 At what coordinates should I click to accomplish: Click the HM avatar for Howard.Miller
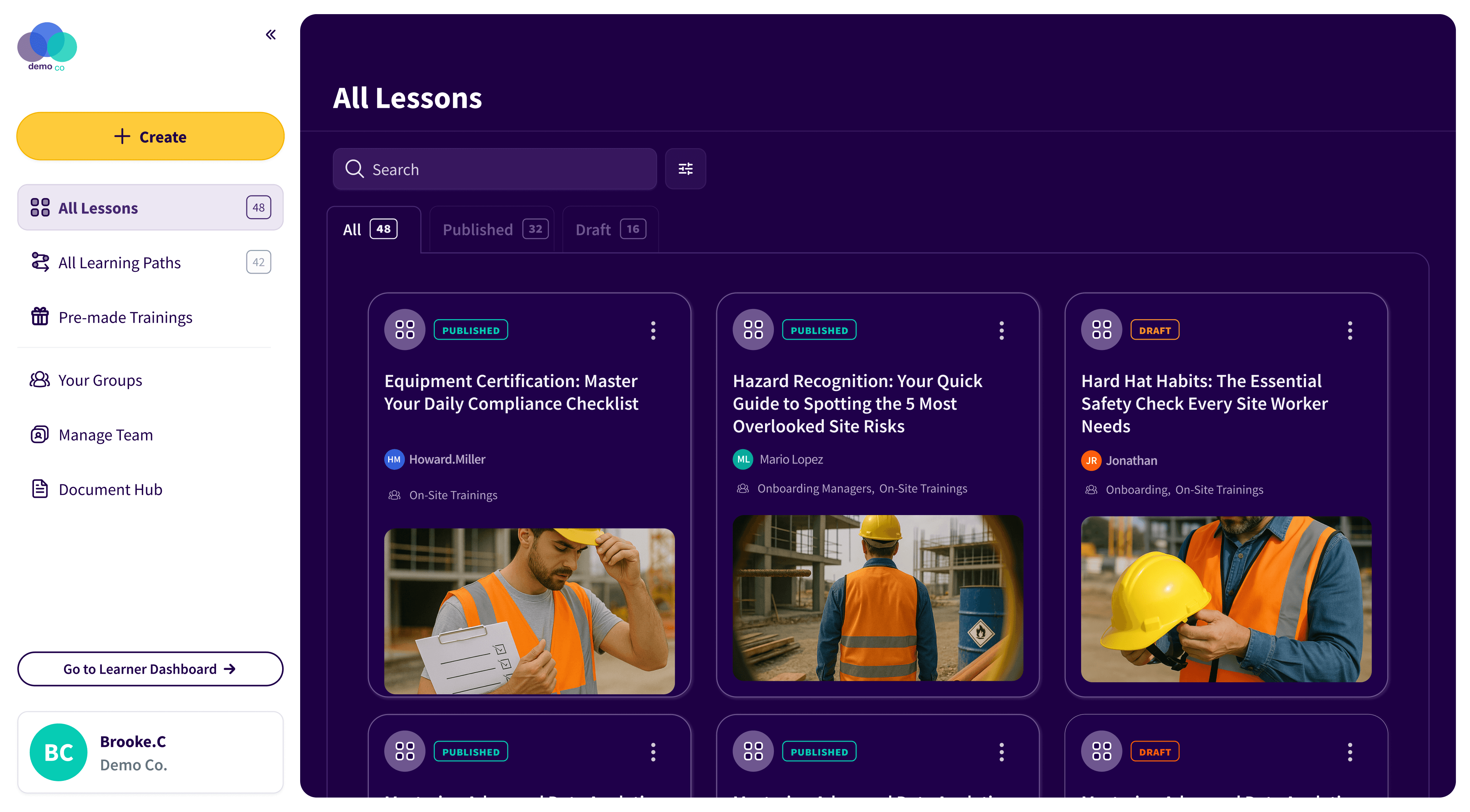(x=394, y=459)
